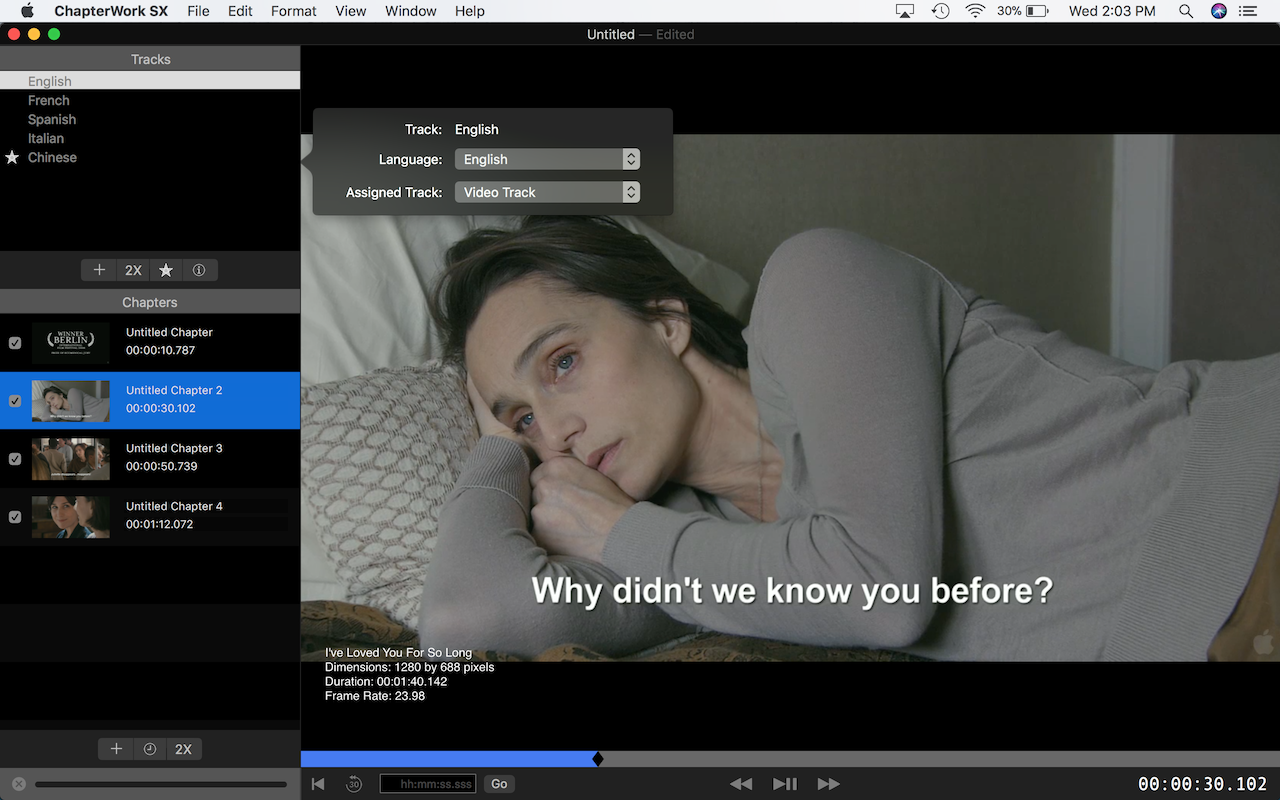Click the 00:00:30.102 current timecode display
Screen dimensions: 1280x800
(1202, 785)
